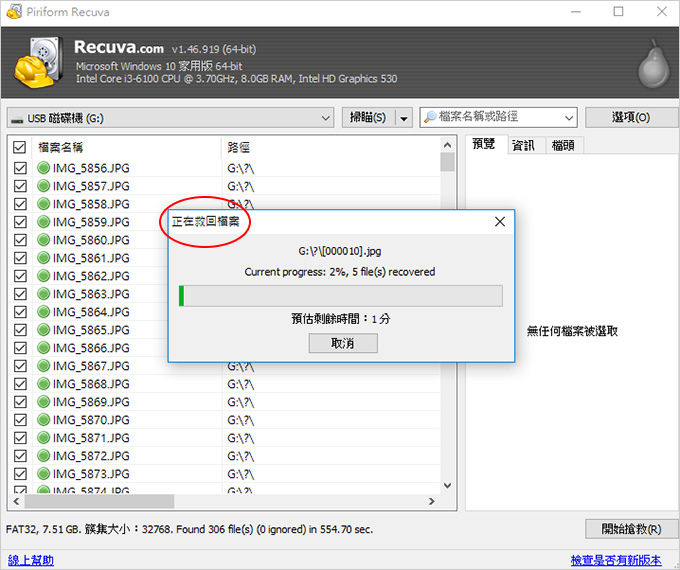Click the 開始搶救(R) recover button
This screenshot has width=680, height=570.
(x=631, y=529)
